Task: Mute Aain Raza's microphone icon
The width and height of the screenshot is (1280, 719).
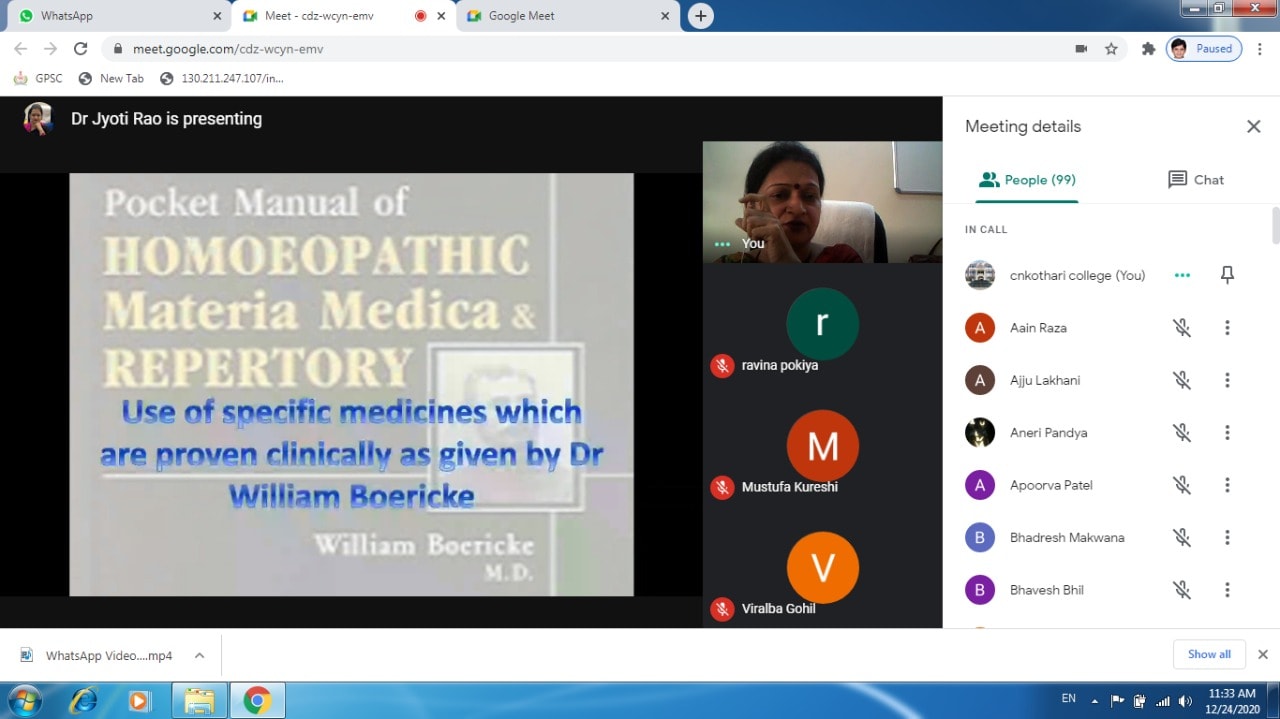Action: coord(1182,328)
